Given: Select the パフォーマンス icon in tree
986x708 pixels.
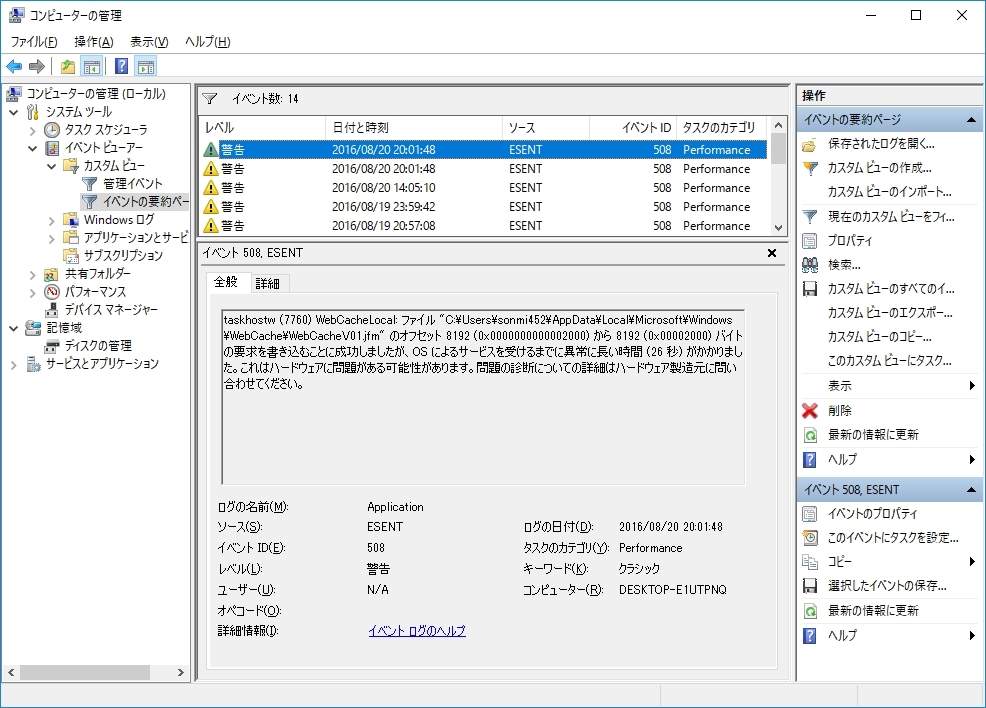Looking at the screenshot, I should (52, 292).
